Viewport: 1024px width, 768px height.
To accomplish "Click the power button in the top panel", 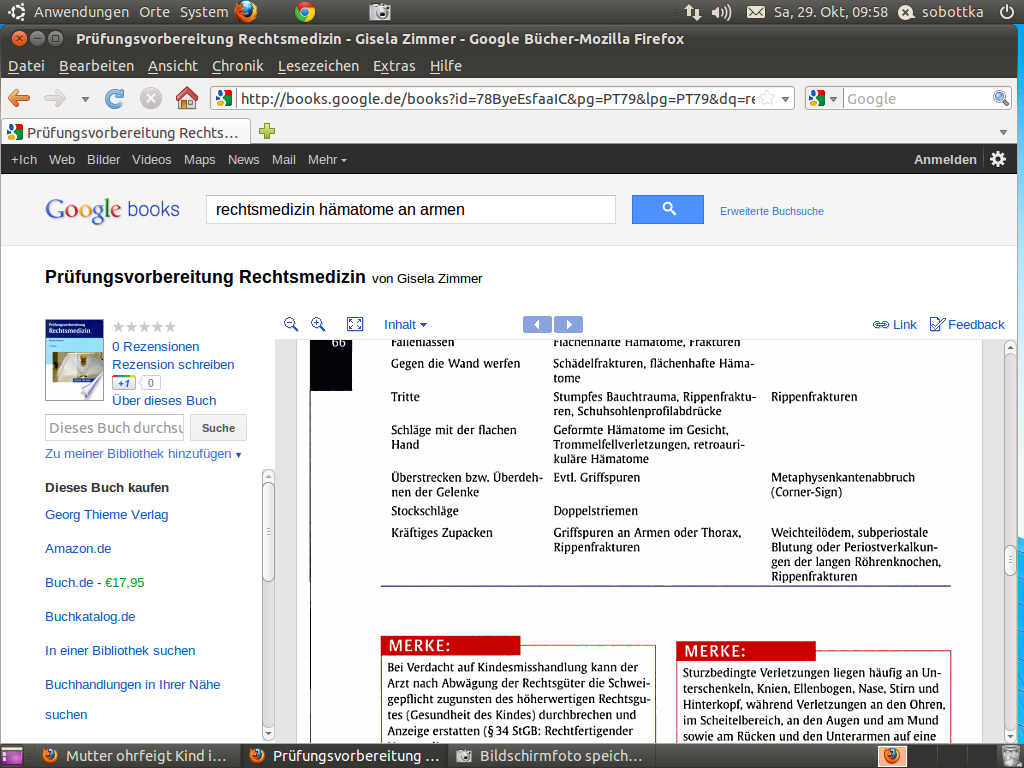I will [1006, 12].
